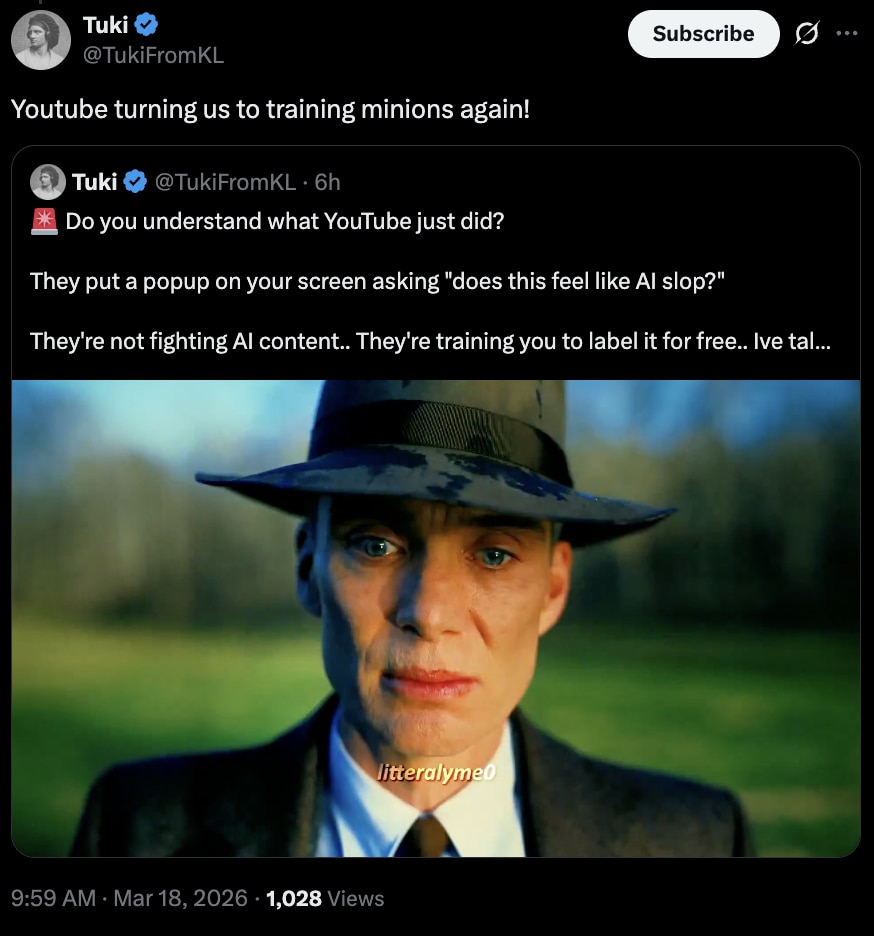Open the Grok explain-post icon
Image resolution: width=874 pixels, height=936 pixels.
click(x=806, y=33)
